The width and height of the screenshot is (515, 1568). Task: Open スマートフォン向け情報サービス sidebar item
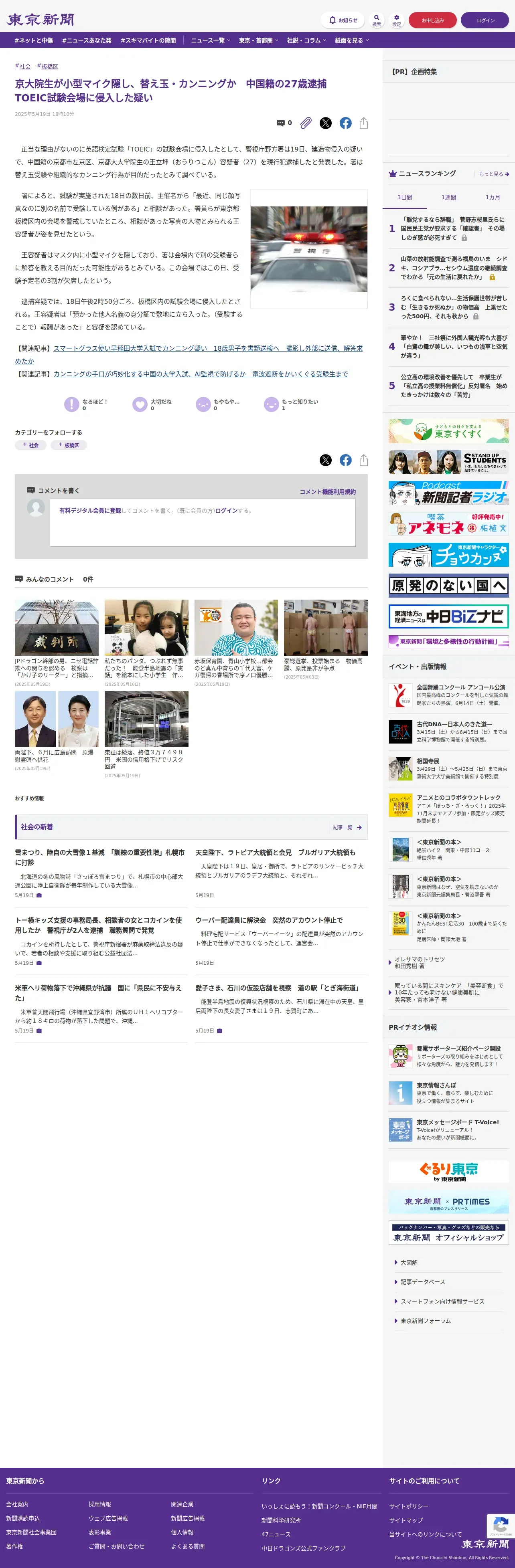[442, 1301]
